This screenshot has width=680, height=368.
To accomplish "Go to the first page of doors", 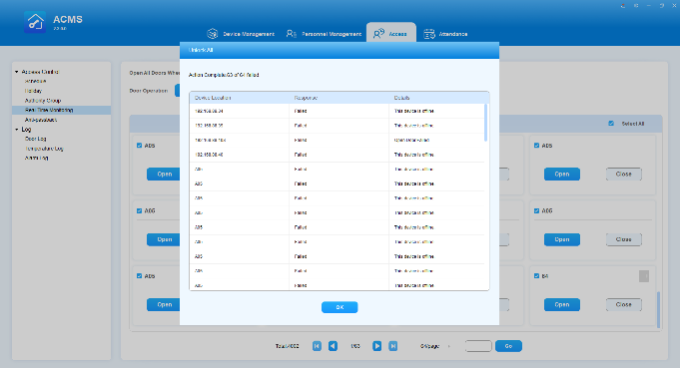I will (317, 346).
